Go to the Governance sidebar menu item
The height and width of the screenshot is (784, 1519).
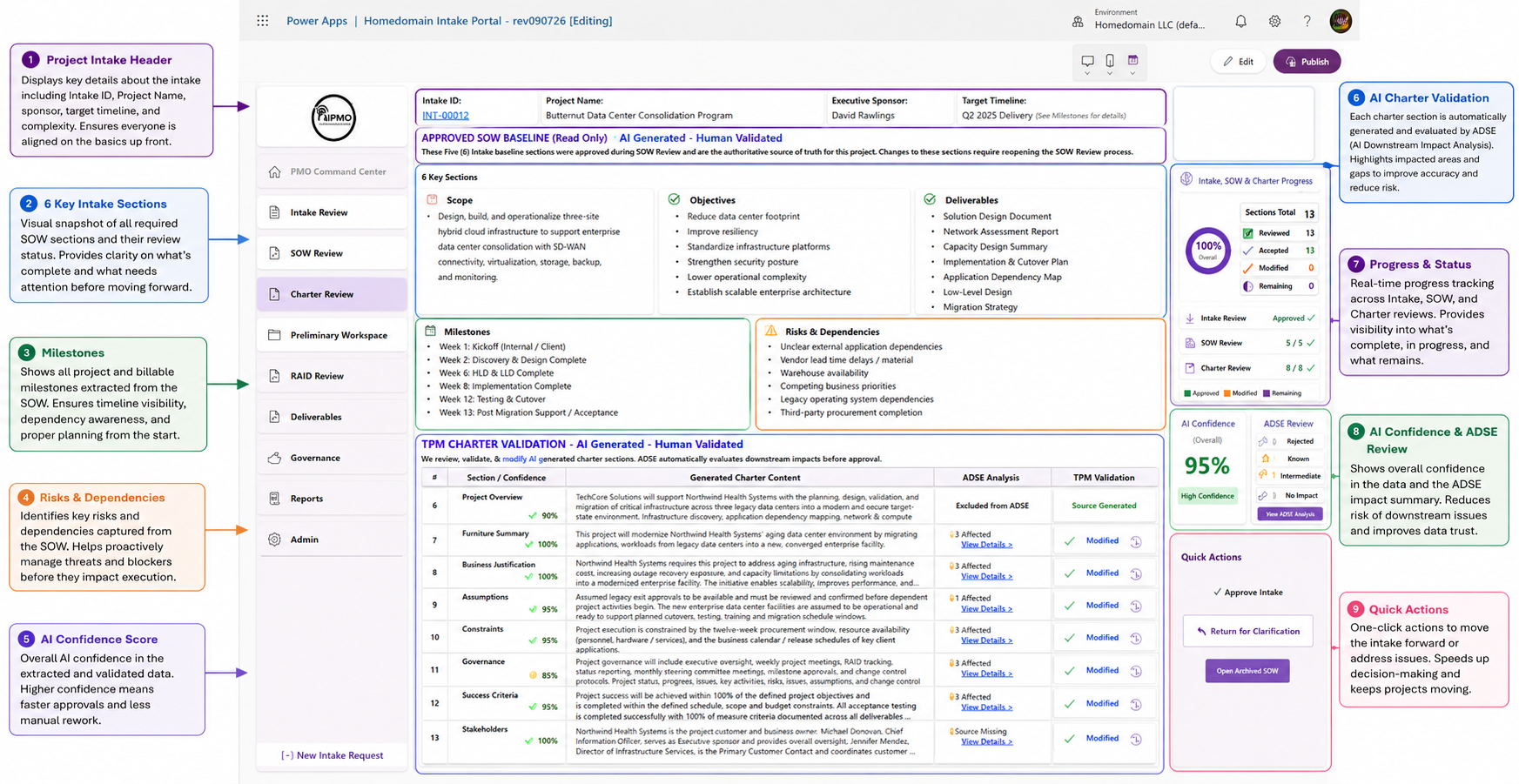click(332, 458)
